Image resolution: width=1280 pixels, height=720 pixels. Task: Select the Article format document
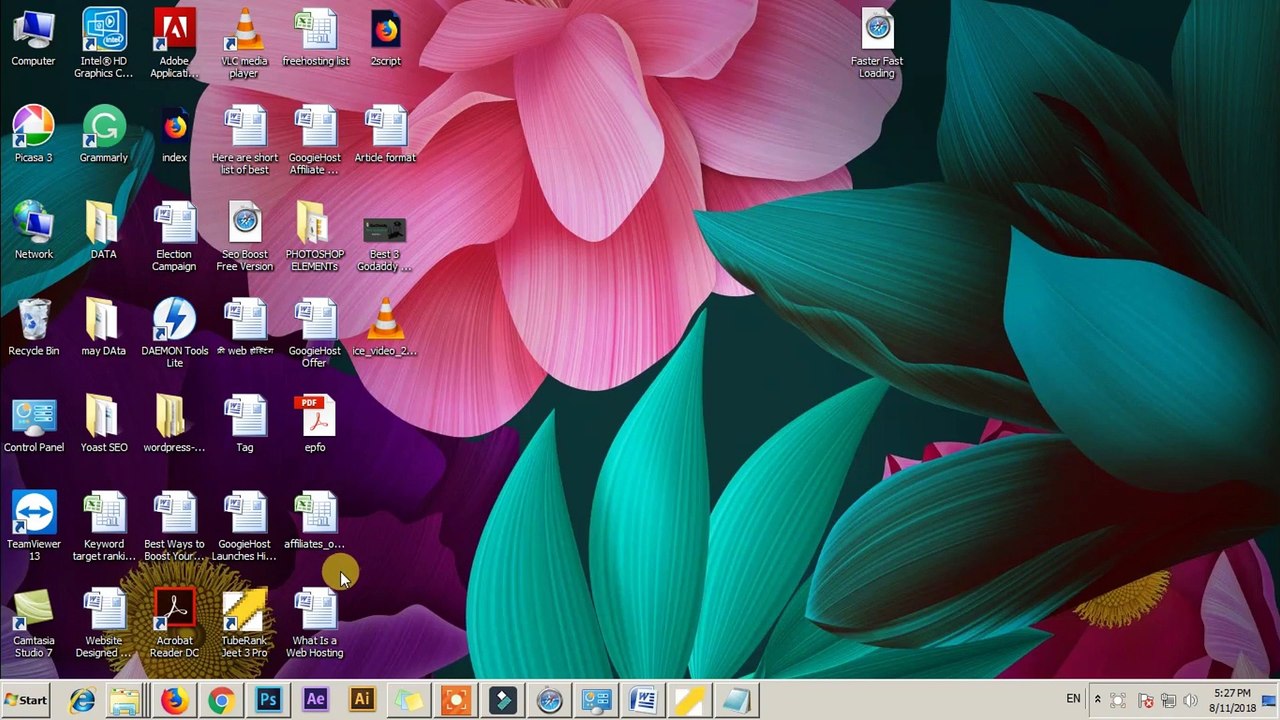(385, 135)
